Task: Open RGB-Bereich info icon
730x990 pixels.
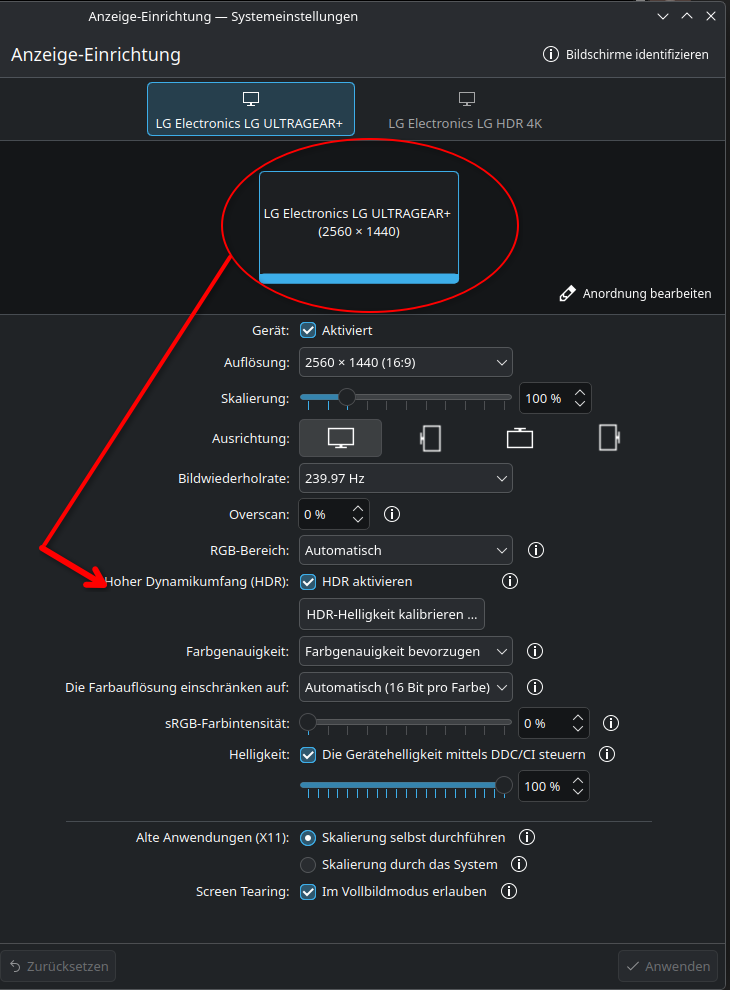Action: pos(536,550)
